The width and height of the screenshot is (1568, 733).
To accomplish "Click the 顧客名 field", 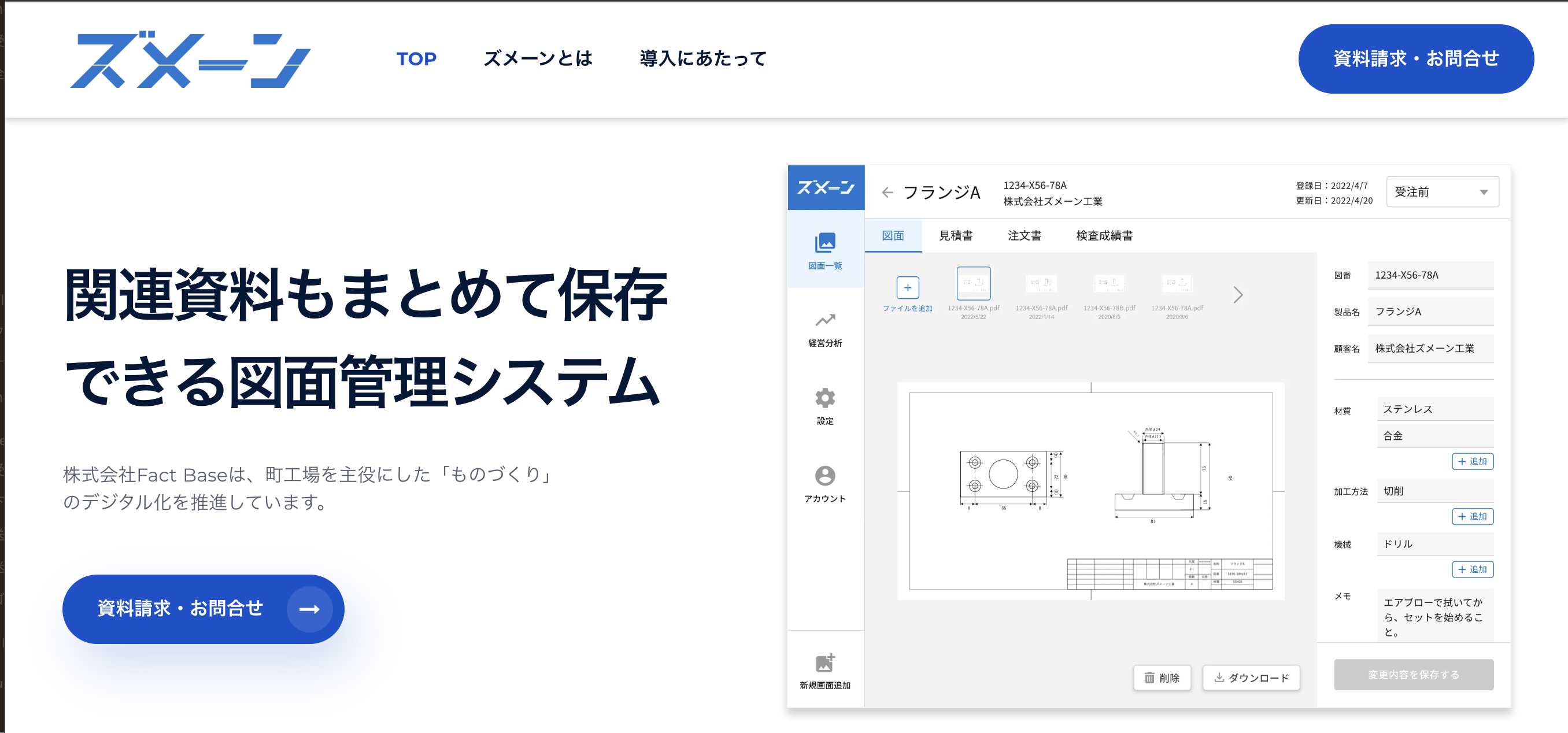I will 1430,348.
